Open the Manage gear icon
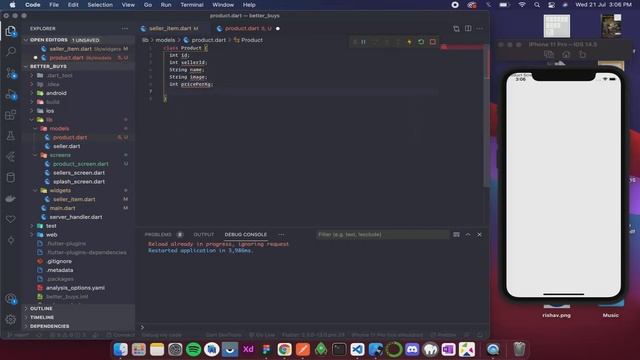The height and width of the screenshot is (360, 640). (x=11, y=319)
